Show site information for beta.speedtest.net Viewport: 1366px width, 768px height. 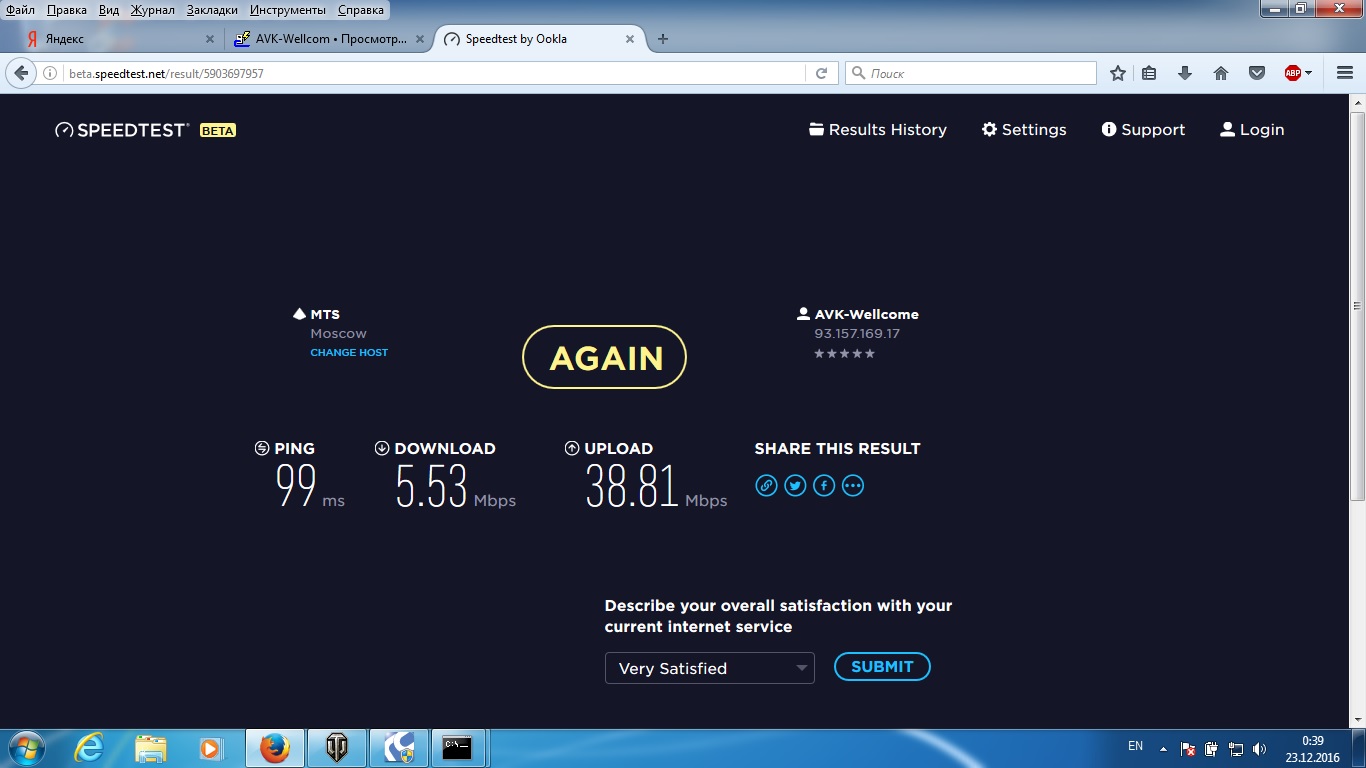pyautogui.click(x=50, y=73)
